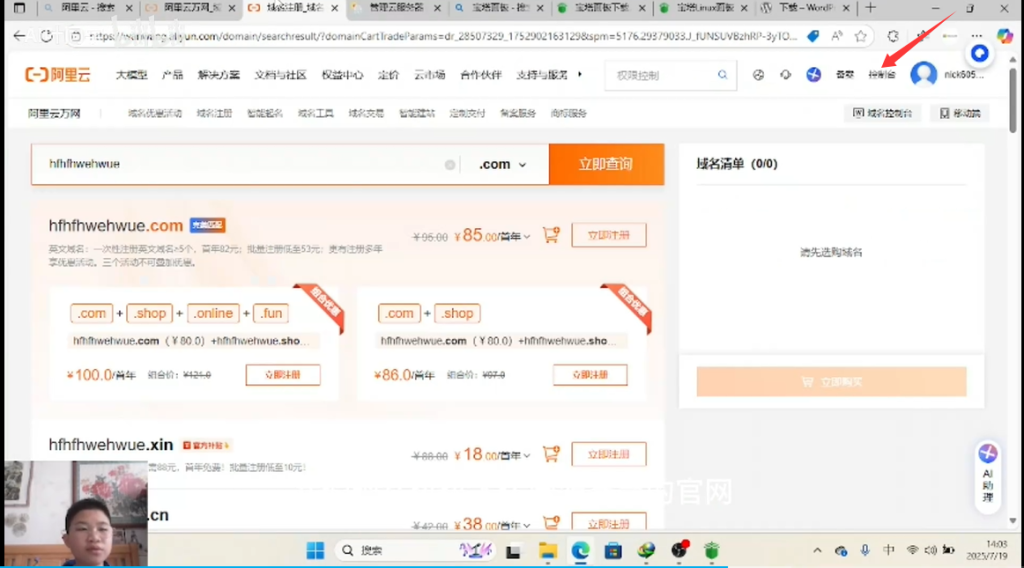Expand the ¥18 per-year price dropdown for .xin

pyautogui.click(x=526, y=455)
